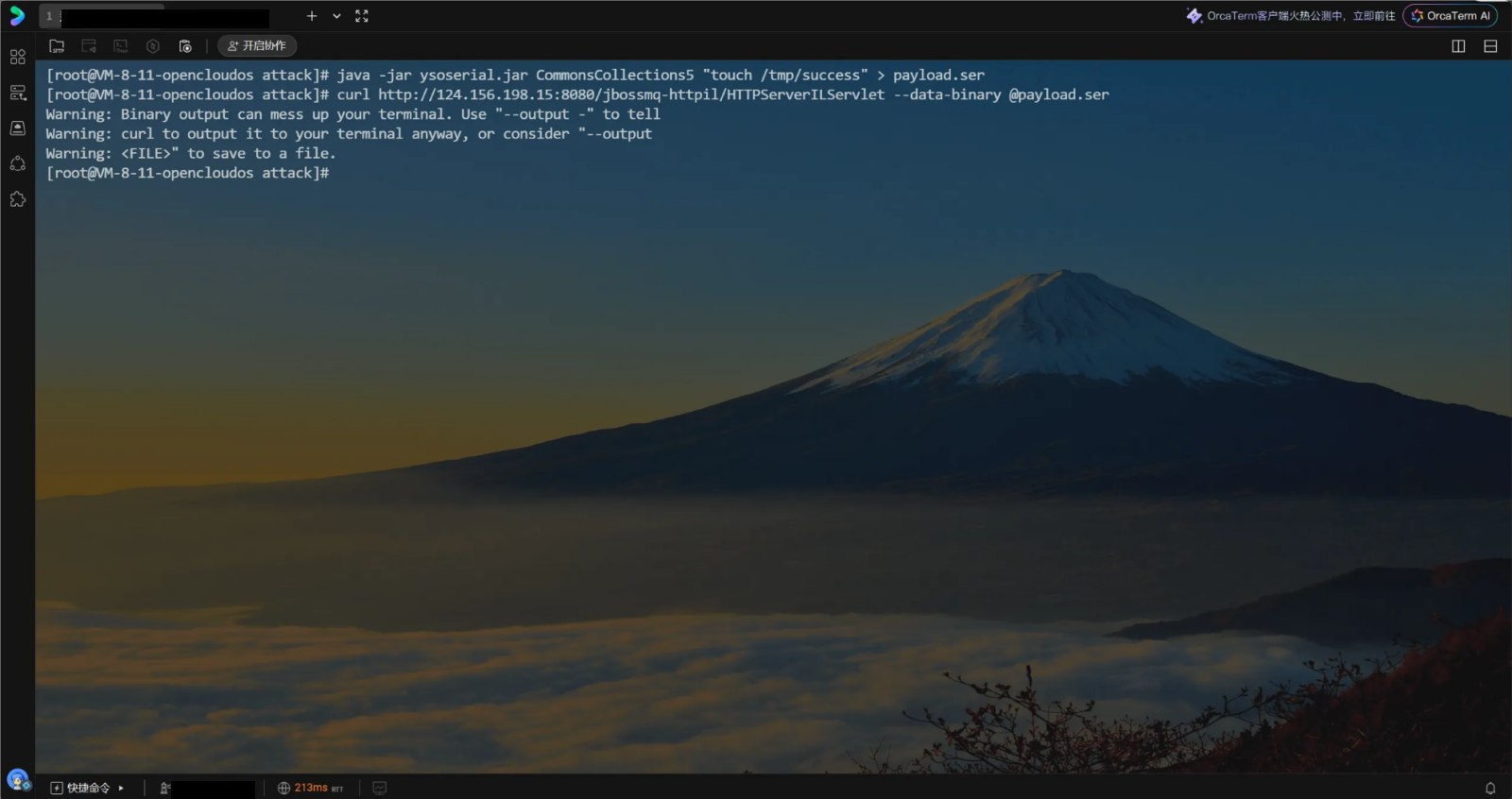1512x799 pixels.
Task: Click the 'curl to output it' warning line
Action: (349, 134)
